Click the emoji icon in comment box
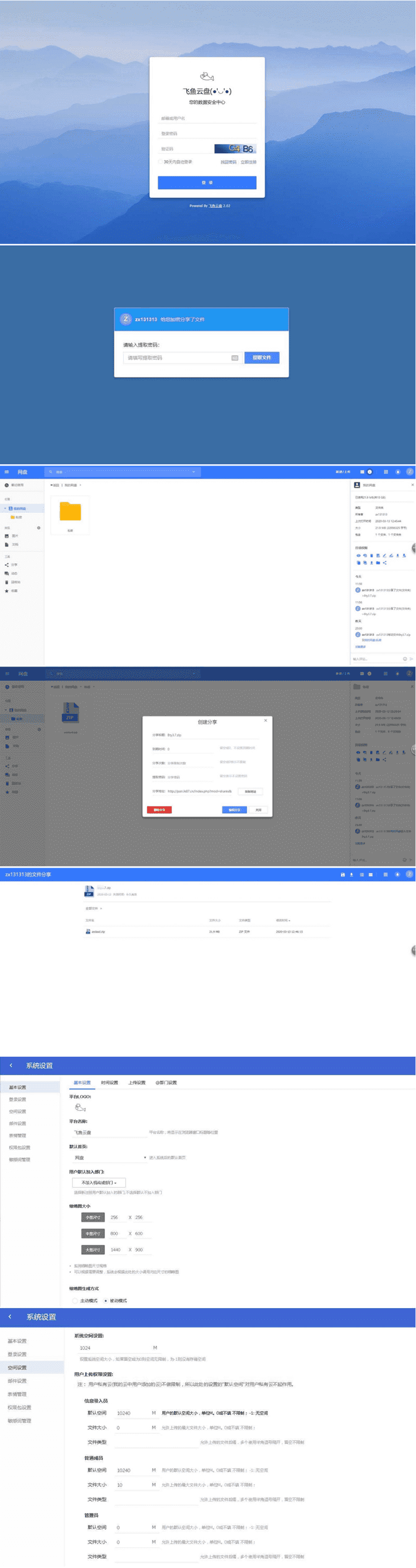This screenshot has height=1568, width=416. tap(405, 659)
